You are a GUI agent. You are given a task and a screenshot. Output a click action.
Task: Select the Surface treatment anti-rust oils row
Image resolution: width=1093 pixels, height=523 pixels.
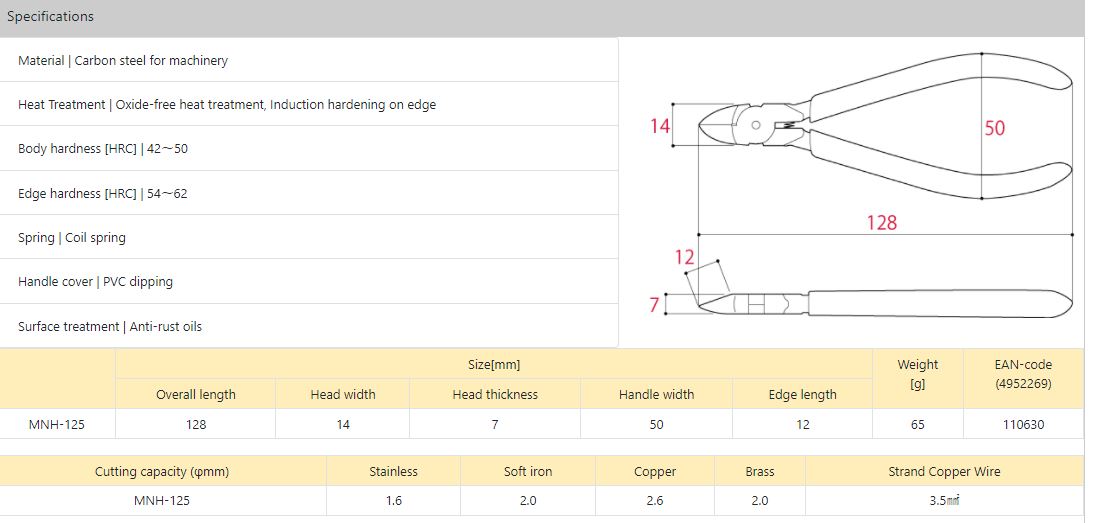click(x=110, y=327)
